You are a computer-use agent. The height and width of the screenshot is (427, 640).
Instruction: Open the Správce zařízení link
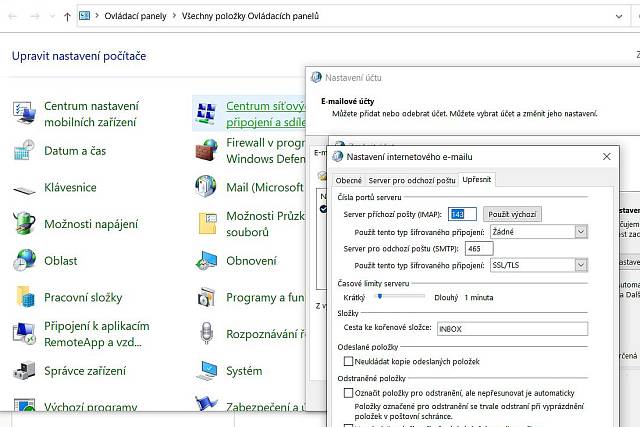85,371
